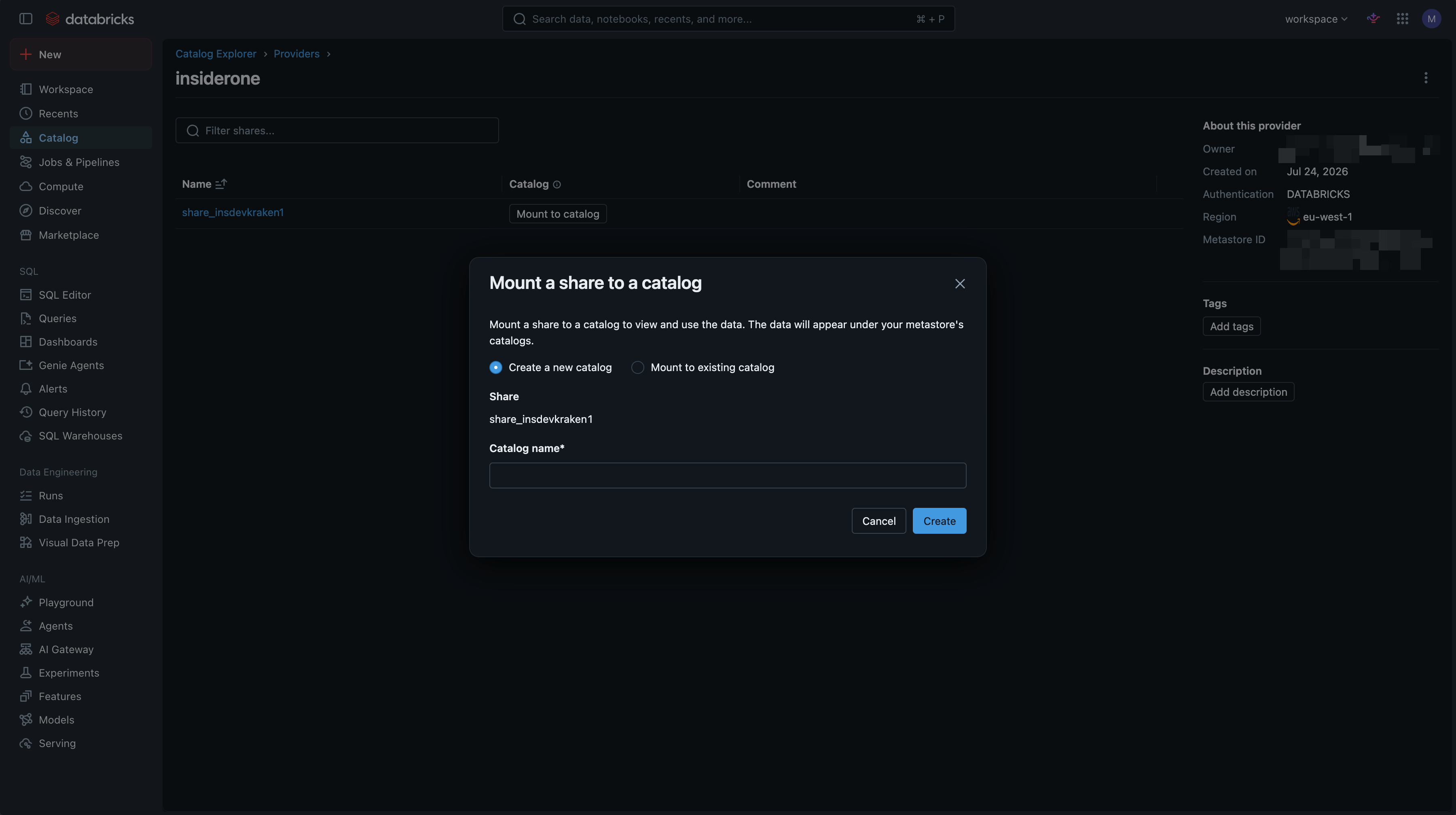This screenshot has height=815, width=1456.
Task: Click the Alerts bell icon
Action: pos(26,388)
